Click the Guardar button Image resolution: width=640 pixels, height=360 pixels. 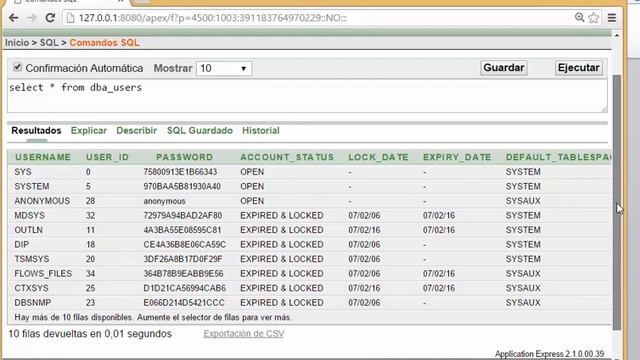504,68
